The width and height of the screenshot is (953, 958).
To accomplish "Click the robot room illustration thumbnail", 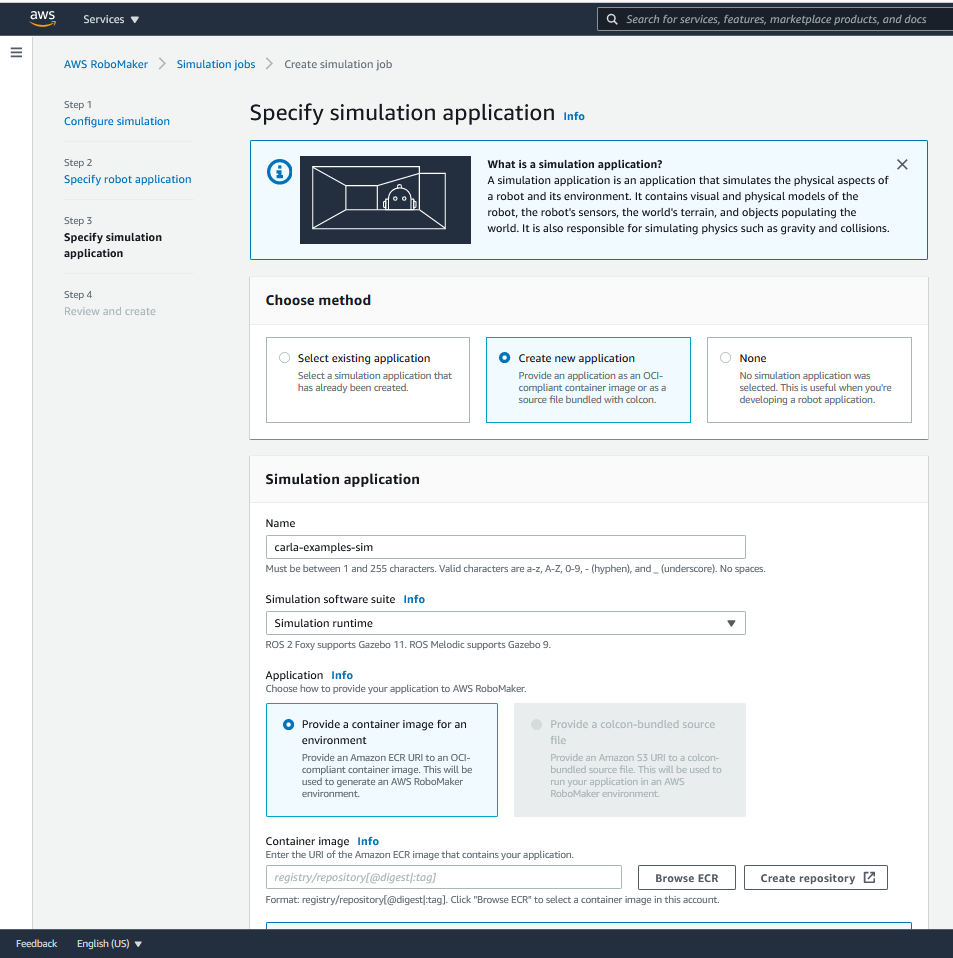I will [x=385, y=200].
